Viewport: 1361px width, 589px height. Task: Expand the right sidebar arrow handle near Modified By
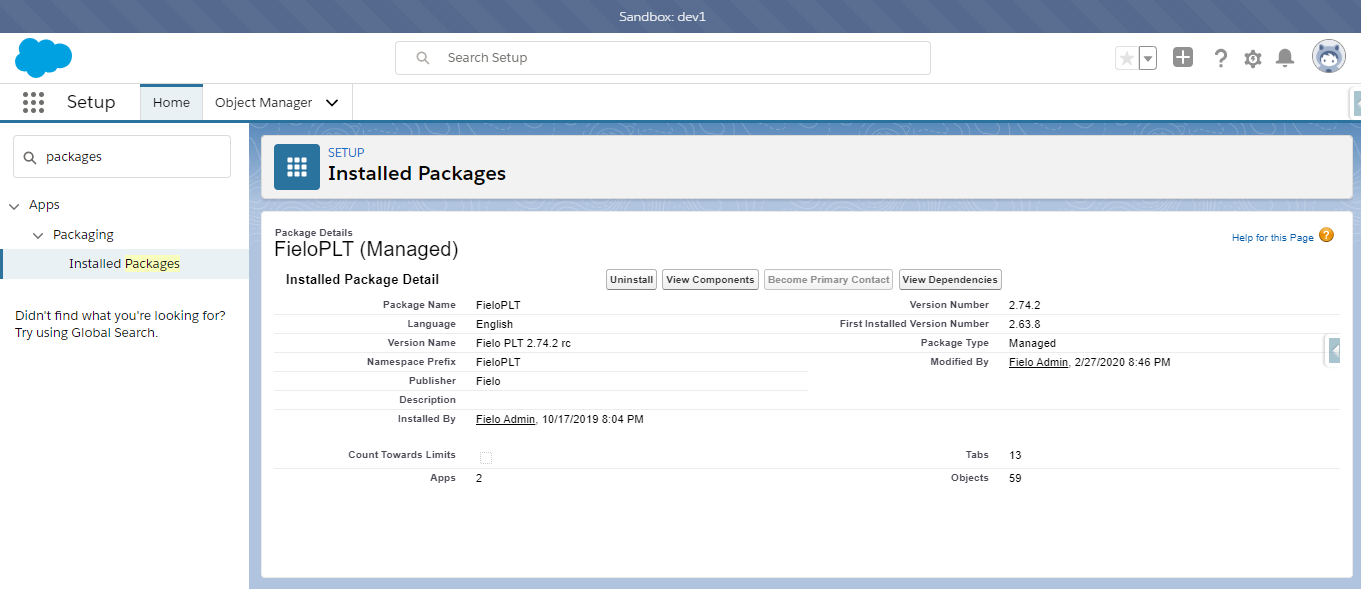click(x=1333, y=351)
